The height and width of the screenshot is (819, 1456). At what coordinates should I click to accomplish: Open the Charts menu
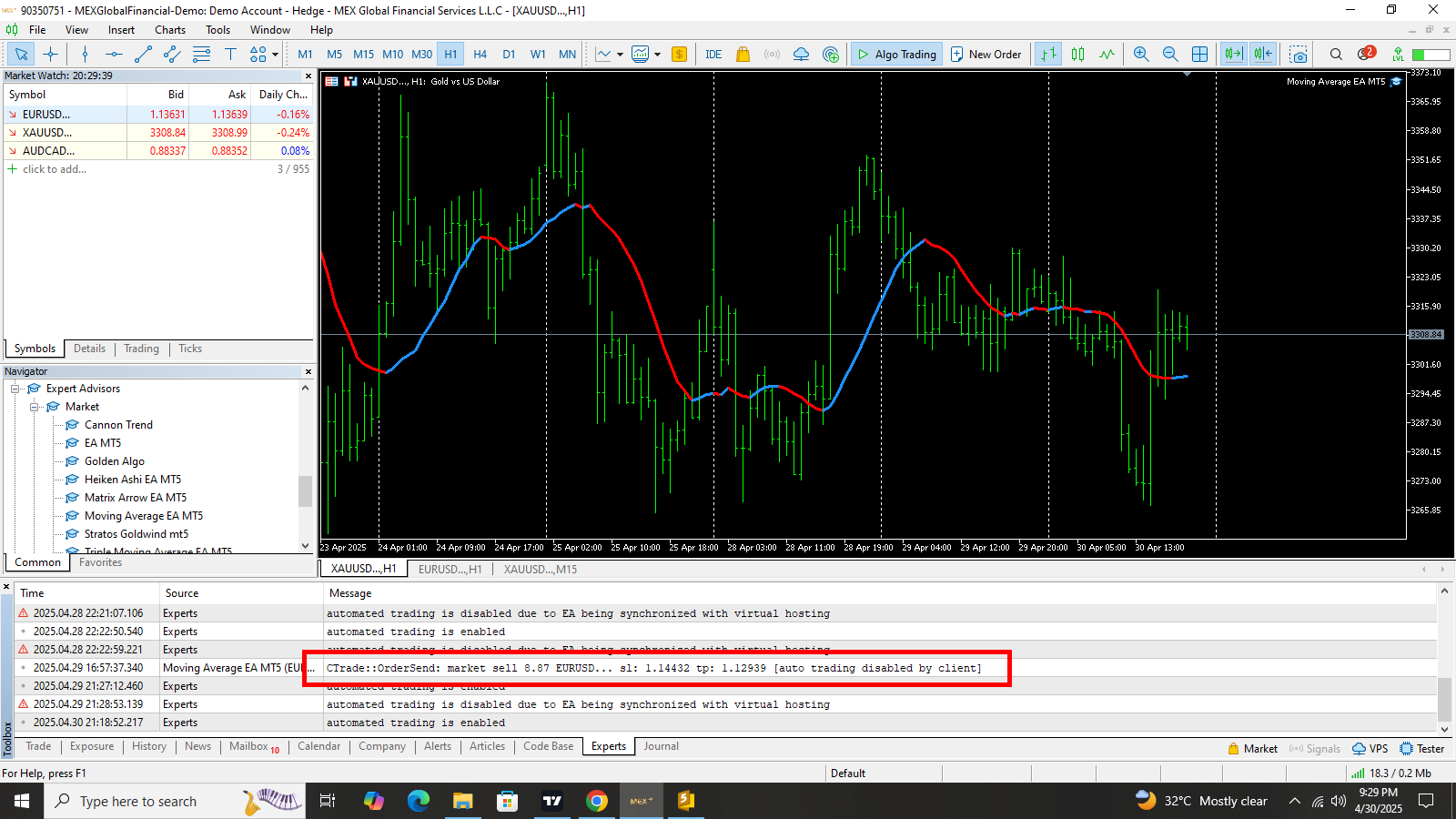click(169, 30)
